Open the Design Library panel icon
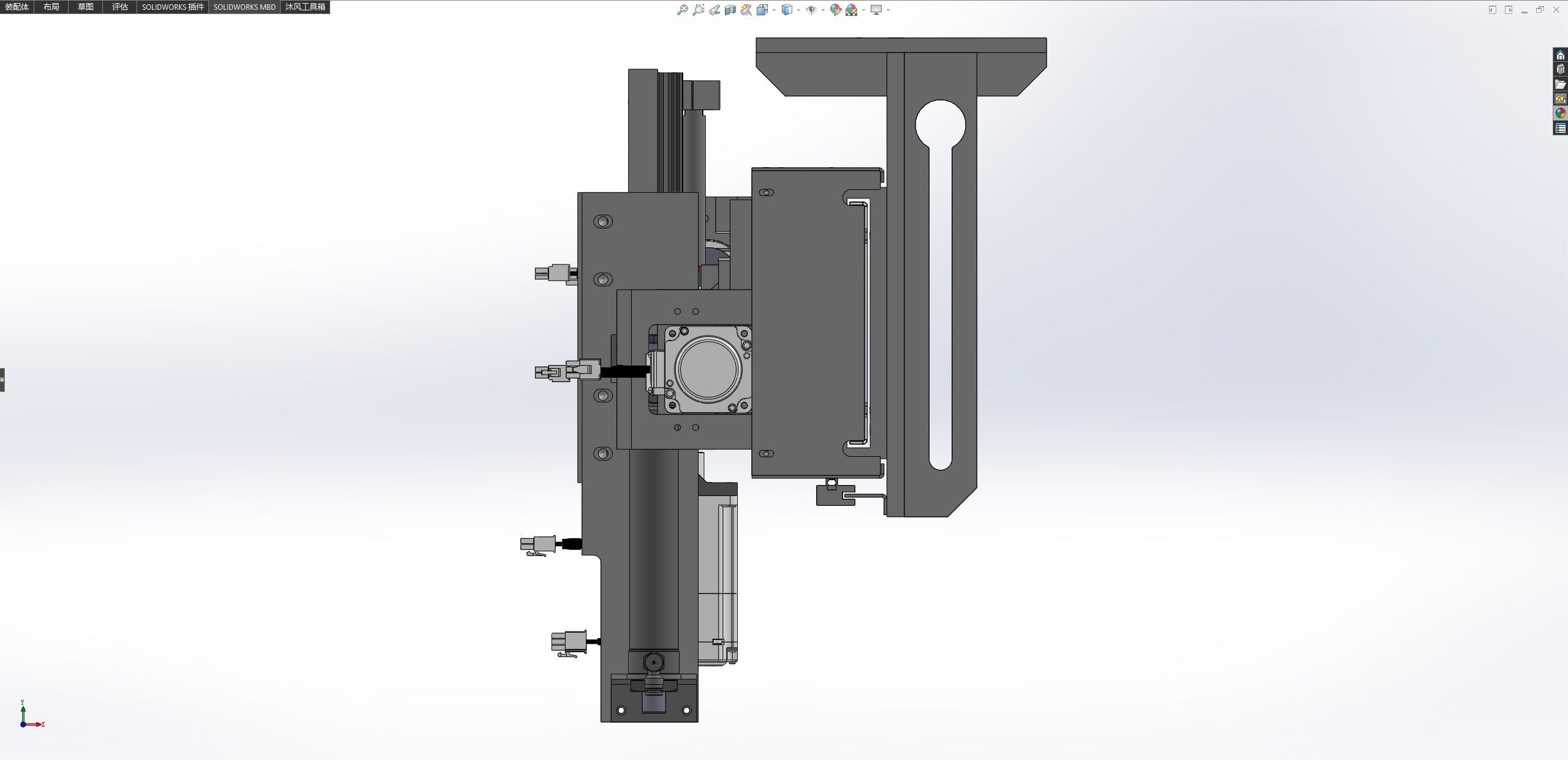This screenshot has width=1568, height=760. coord(1560,70)
